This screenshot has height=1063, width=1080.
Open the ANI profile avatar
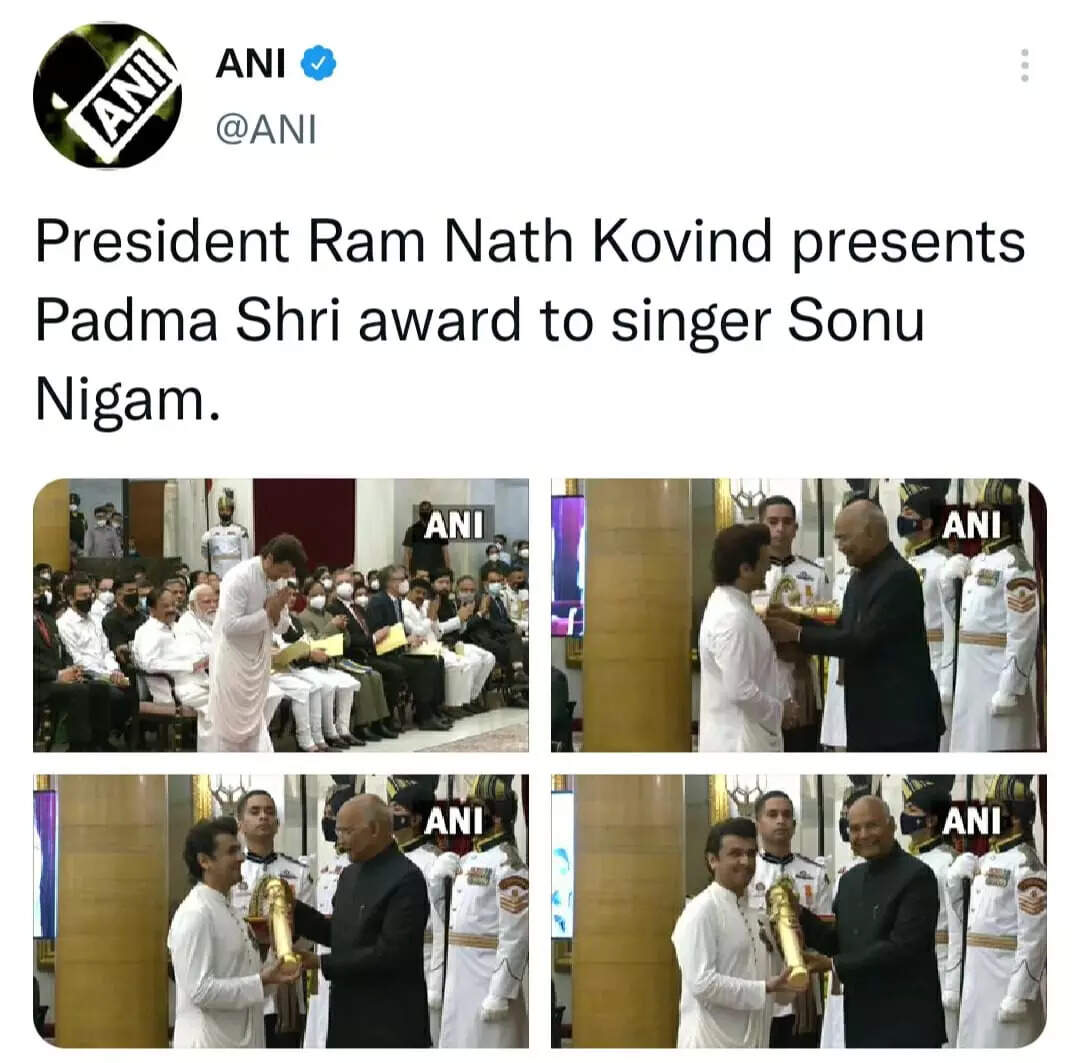(107, 95)
